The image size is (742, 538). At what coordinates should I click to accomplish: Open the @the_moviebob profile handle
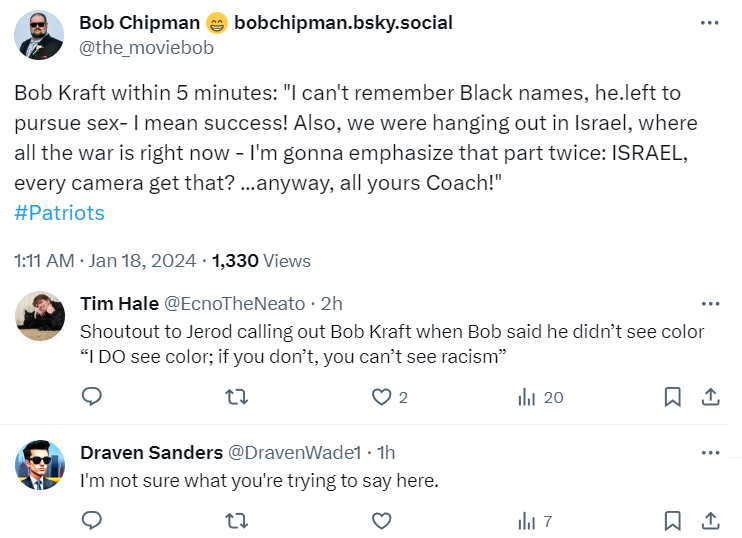pos(146,47)
